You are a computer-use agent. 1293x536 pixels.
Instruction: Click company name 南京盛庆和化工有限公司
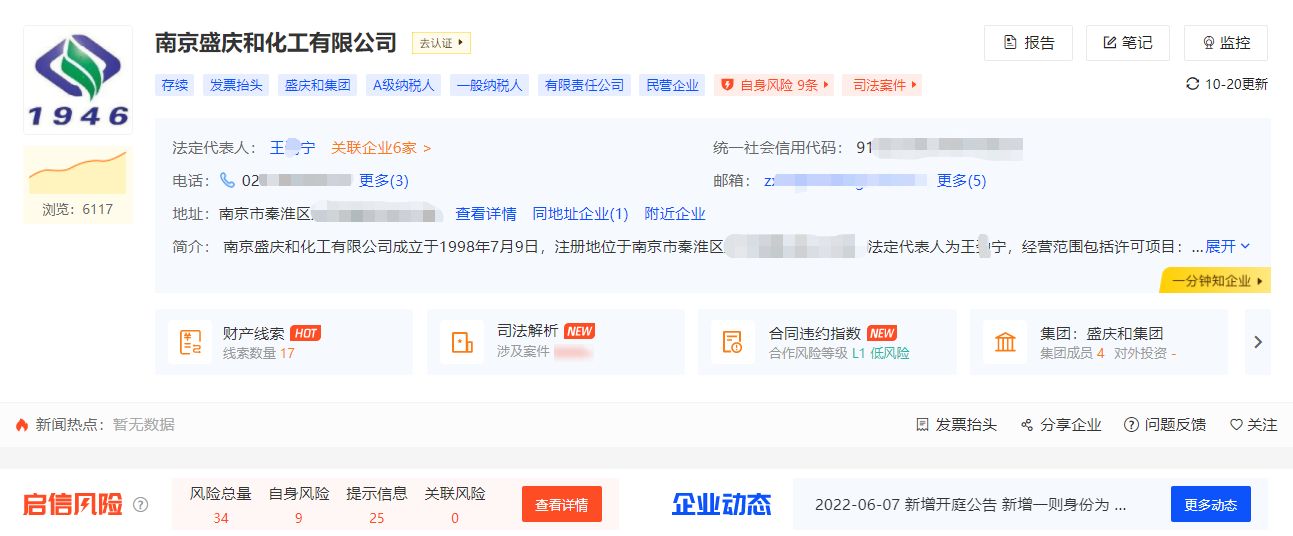pyautogui.click(x=276, y=42)
